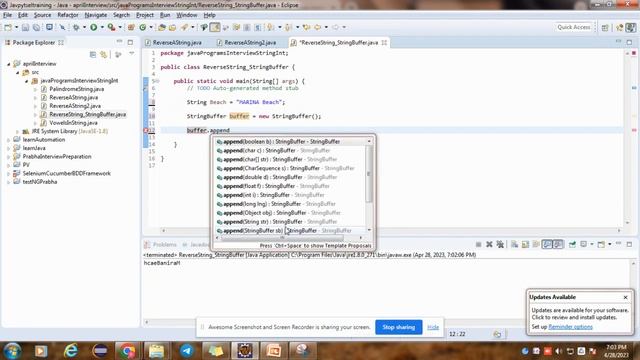Expand SeleniumCucumberBDDFramework project
Viewport: 640px width, 360px height.
click(x=9, y=173)
